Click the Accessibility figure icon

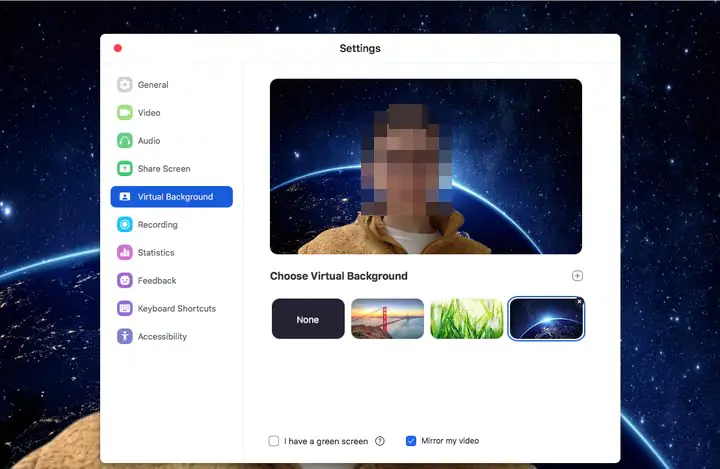124,337
